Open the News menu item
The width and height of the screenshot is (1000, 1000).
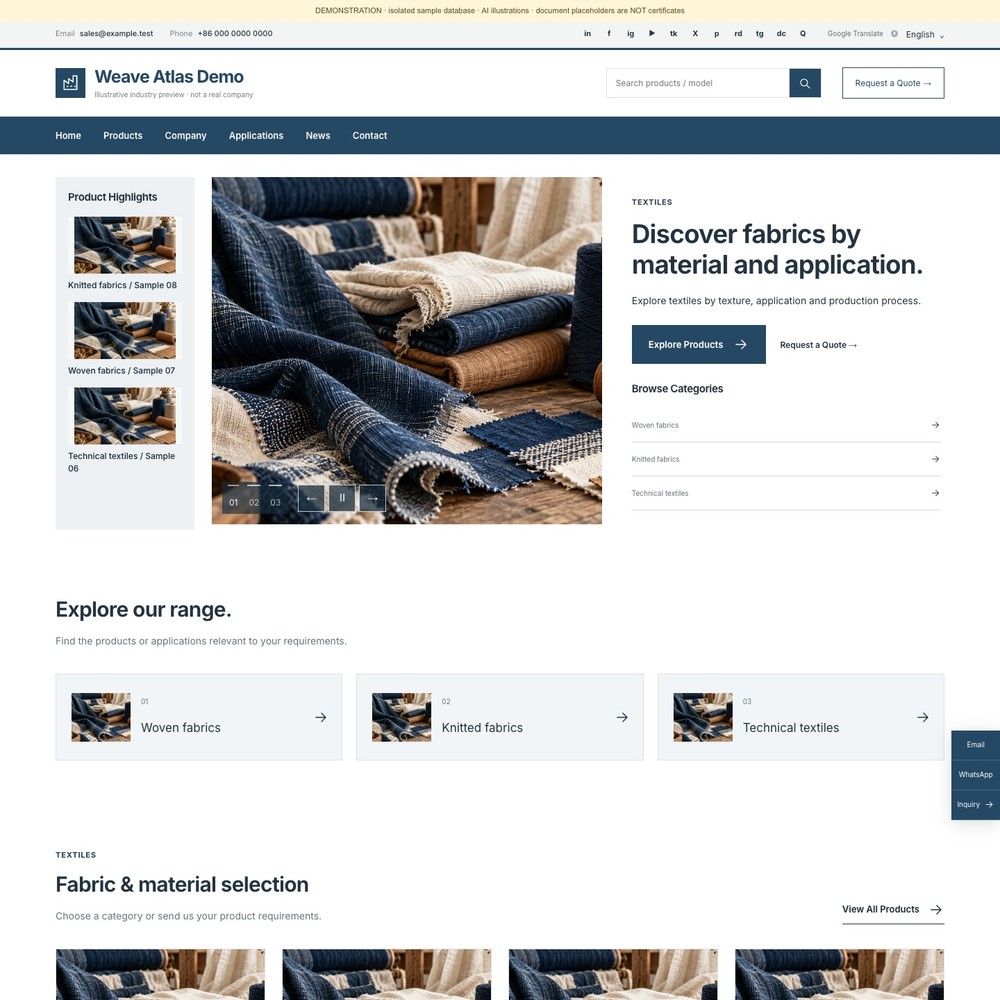point(318,136)
